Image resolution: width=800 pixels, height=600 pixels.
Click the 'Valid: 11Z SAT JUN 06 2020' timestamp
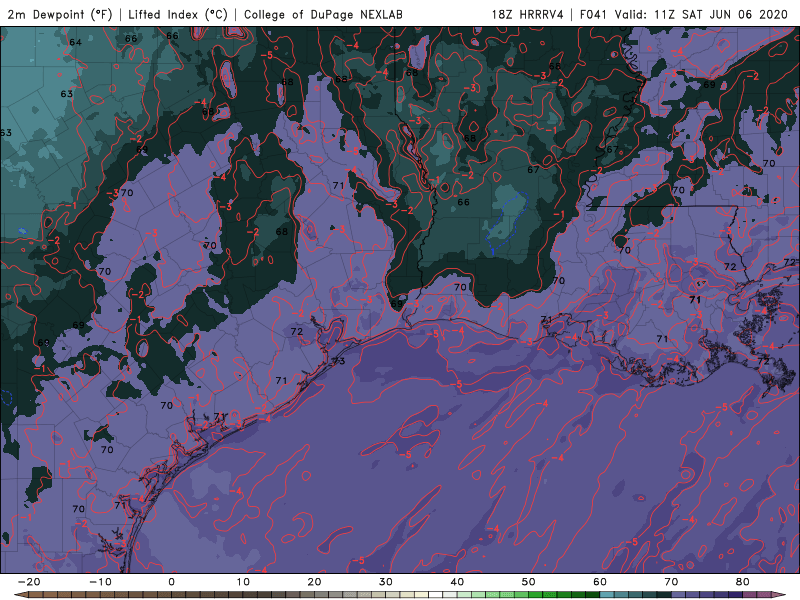(701, 14)
